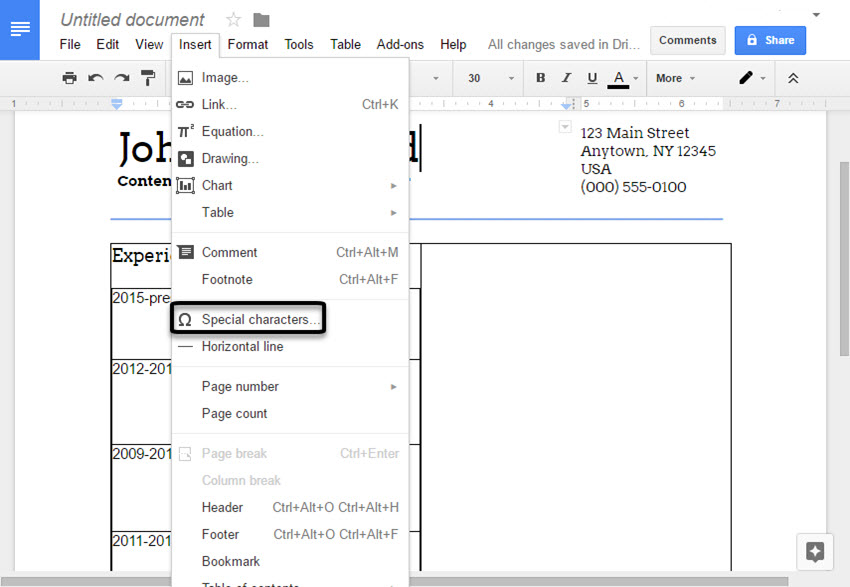850x587 pixels.
Task: Open the Tools menu
Action: coord(299,44)
